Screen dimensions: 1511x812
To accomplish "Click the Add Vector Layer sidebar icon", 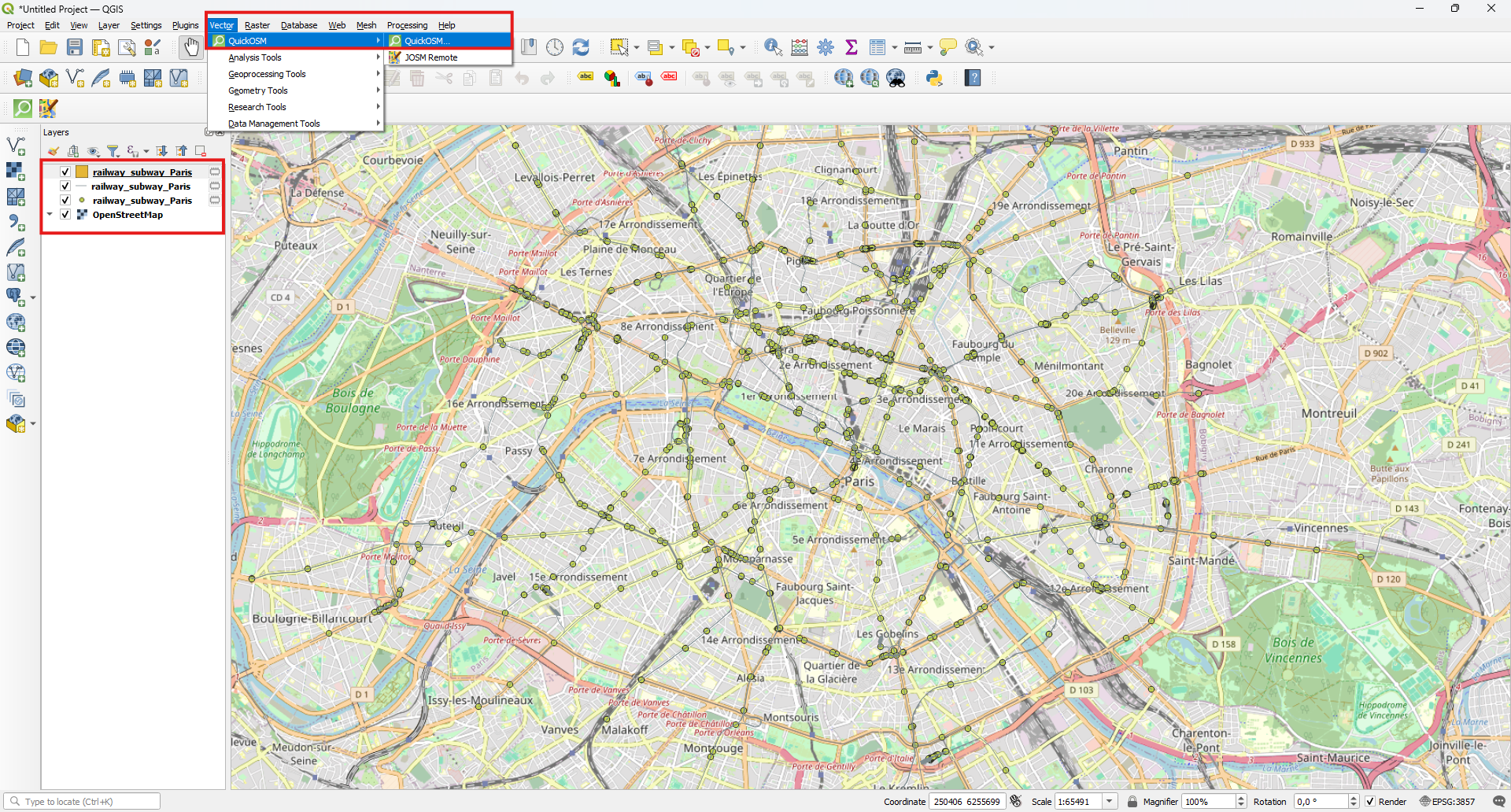I will 16,146.
